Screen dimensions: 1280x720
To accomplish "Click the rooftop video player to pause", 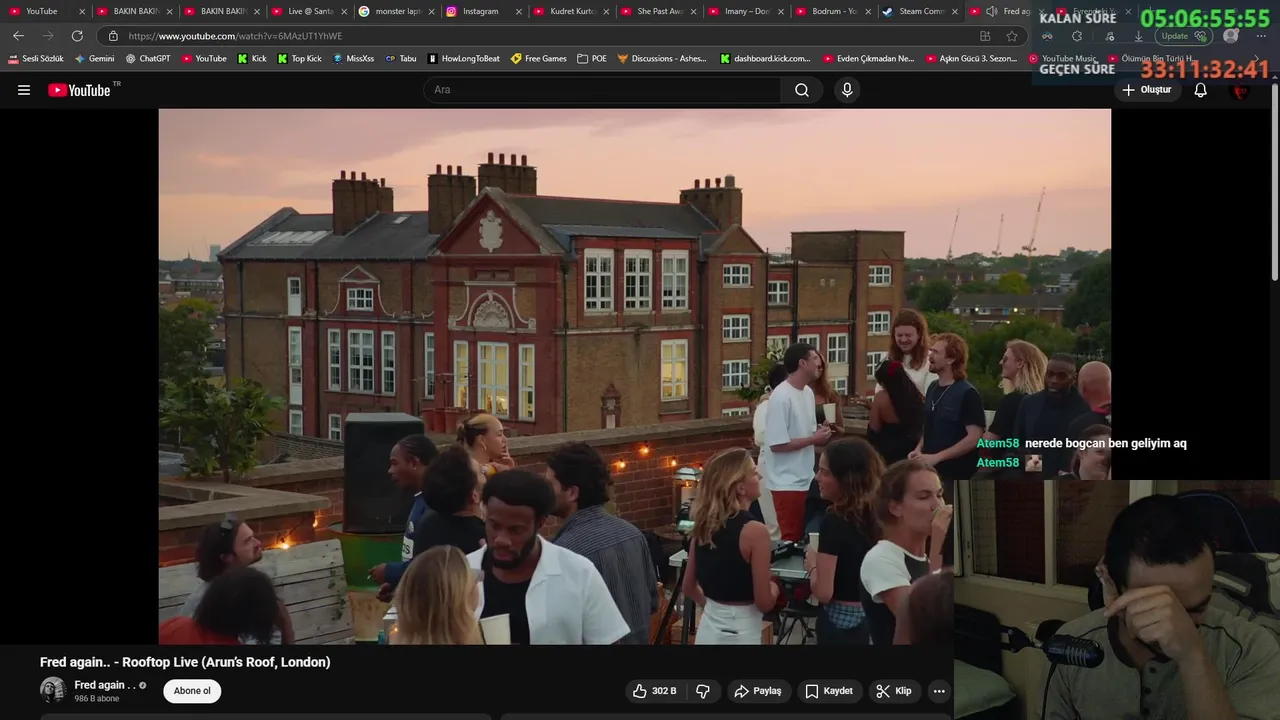I will [x=634, y=376].
